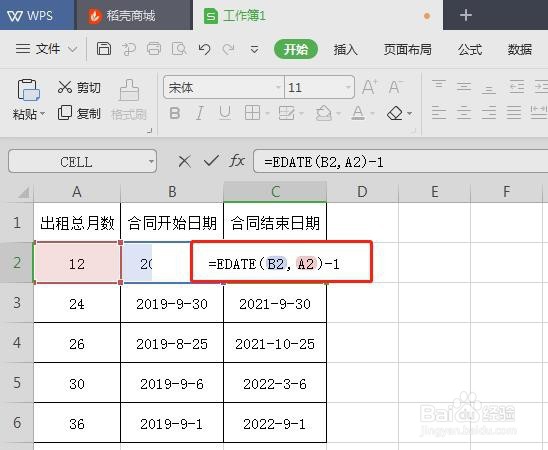Click the Save icon in quick toolbar

pos(104,49)
